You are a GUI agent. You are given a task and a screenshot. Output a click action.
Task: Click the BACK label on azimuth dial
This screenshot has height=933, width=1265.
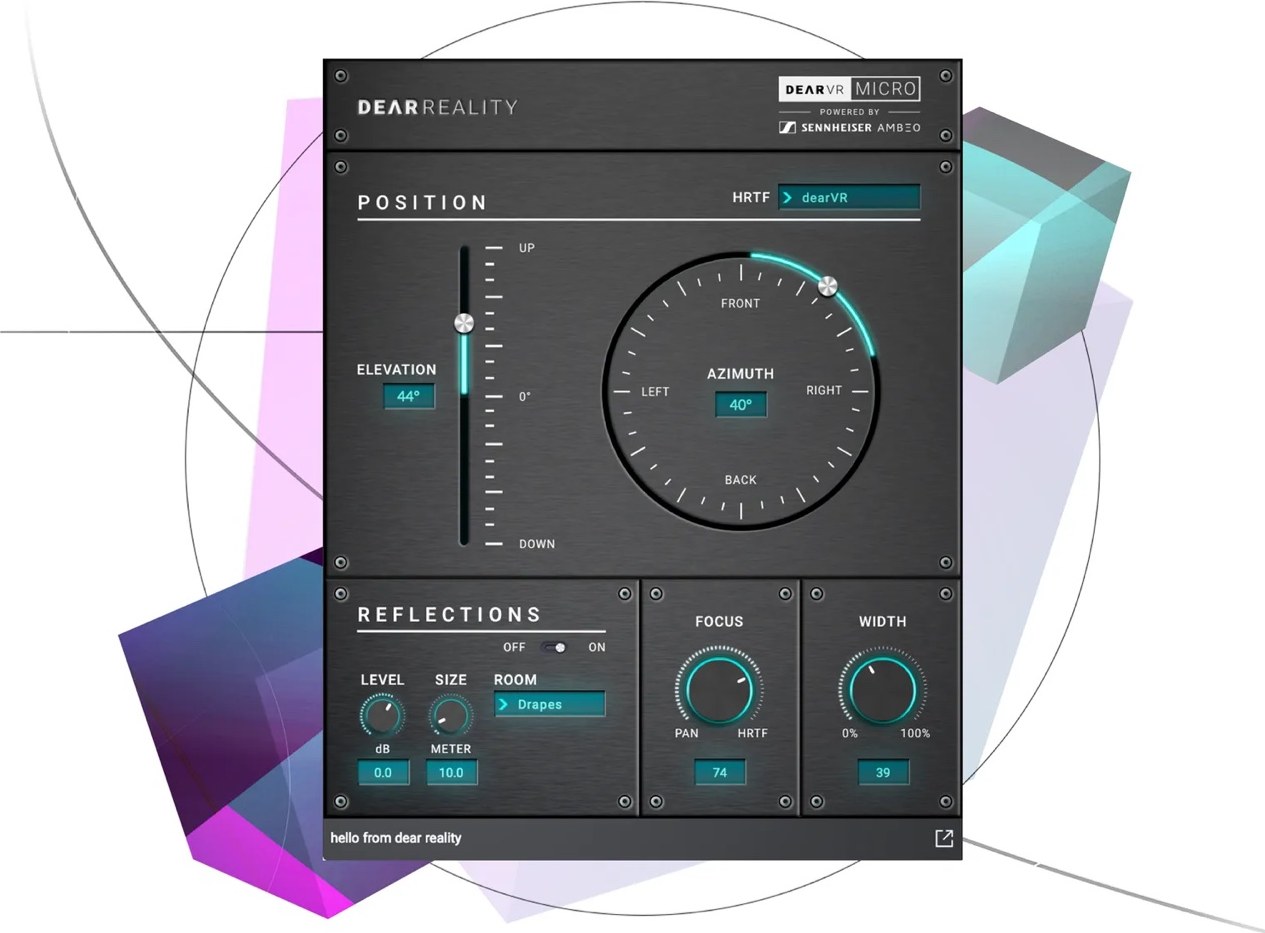740,480
